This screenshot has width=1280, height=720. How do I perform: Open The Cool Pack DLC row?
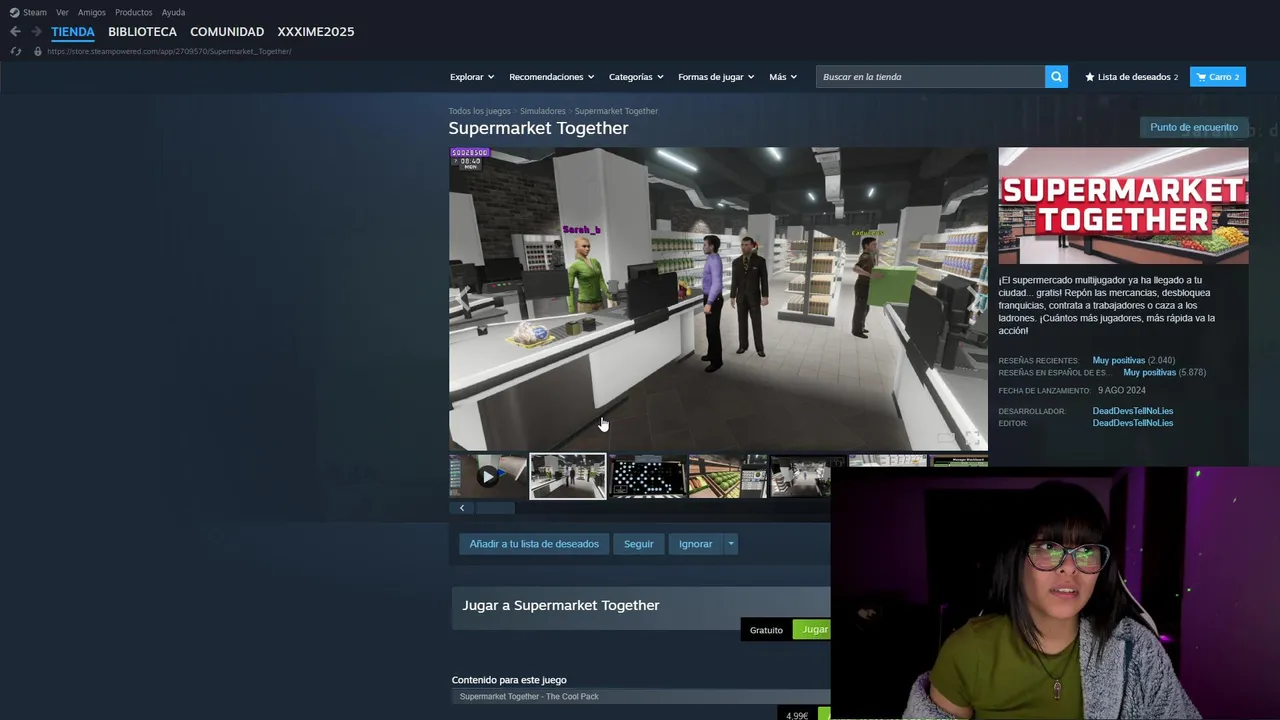click(641, 697)
